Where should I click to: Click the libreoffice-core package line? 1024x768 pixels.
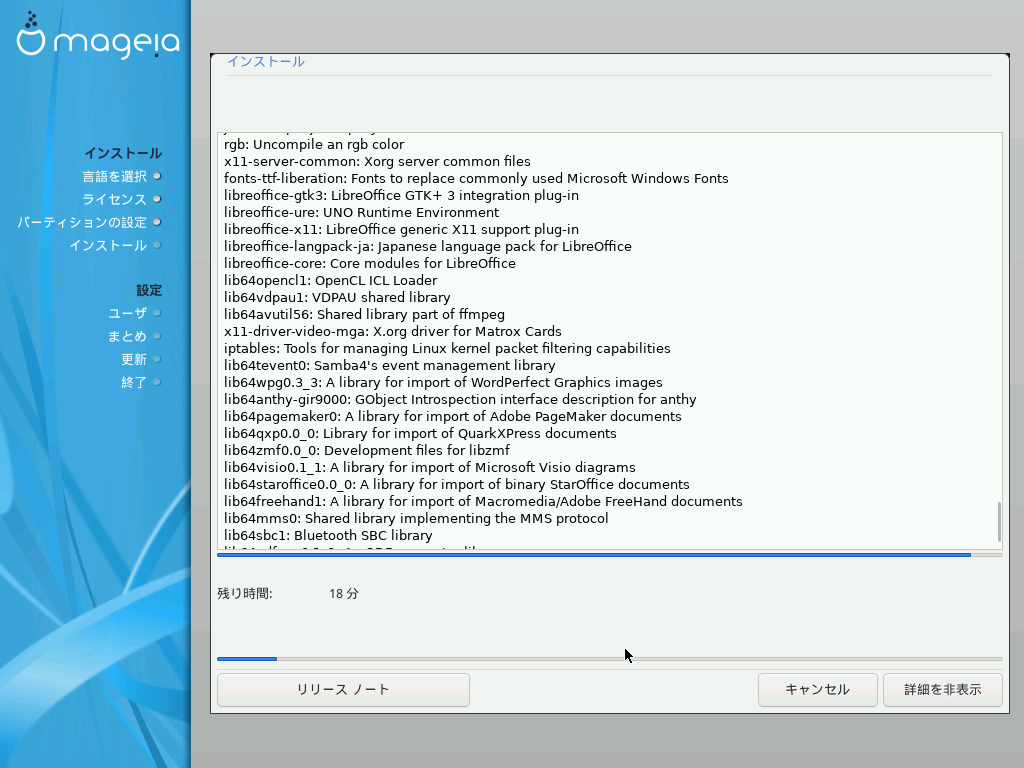click(x=370, y=263)
